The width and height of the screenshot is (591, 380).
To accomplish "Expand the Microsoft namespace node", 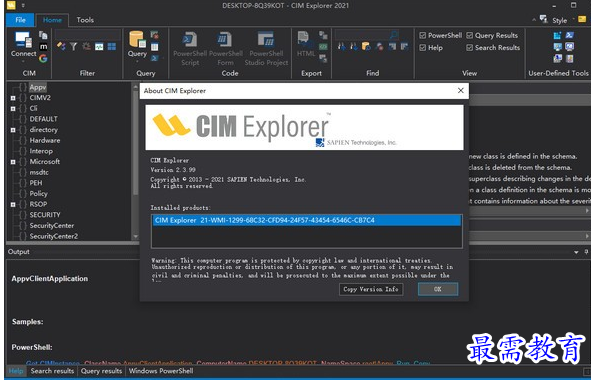I will pyautogui.click(x=13, y=162).
